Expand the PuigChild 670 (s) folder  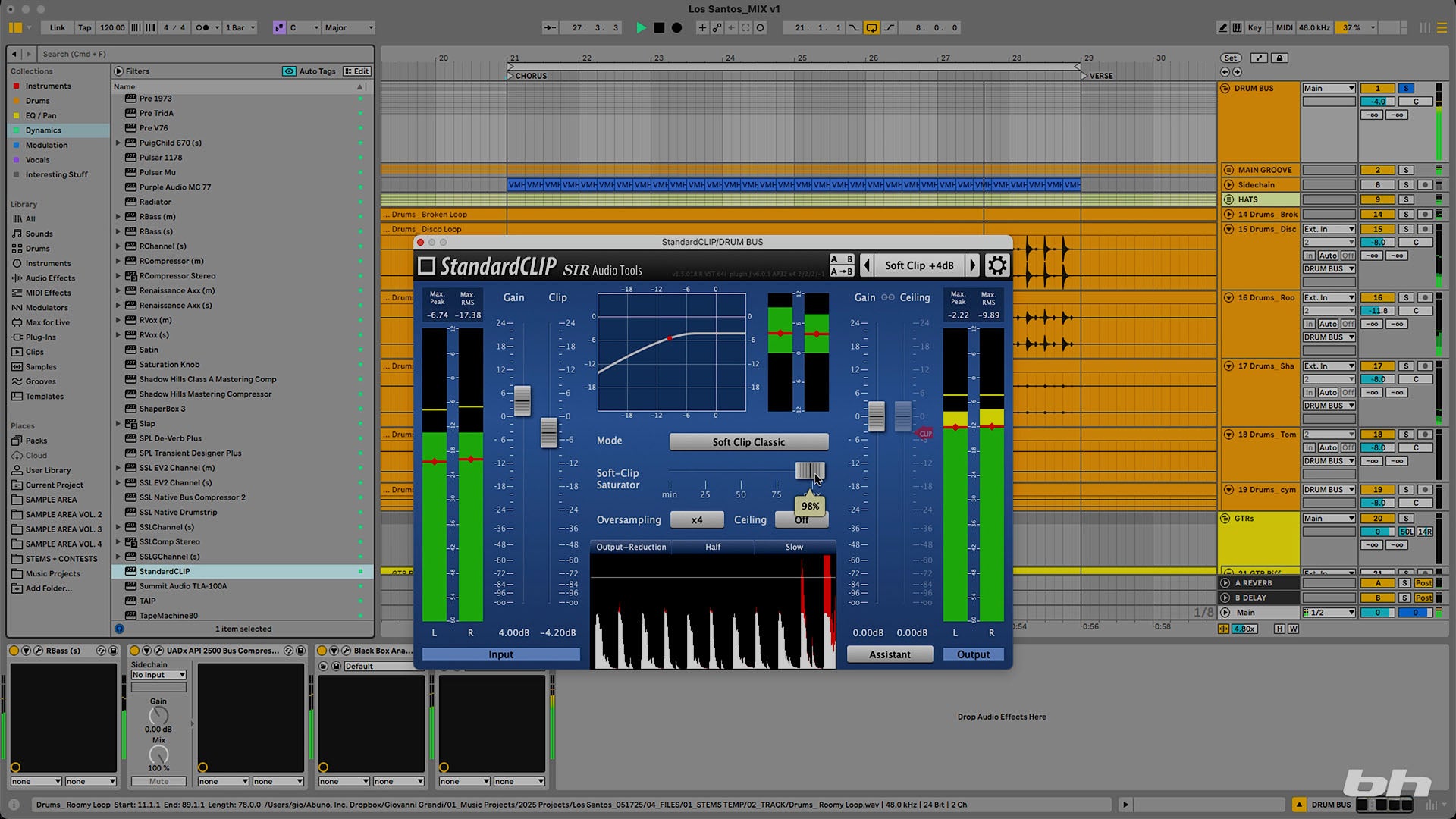tap(118, 143)
